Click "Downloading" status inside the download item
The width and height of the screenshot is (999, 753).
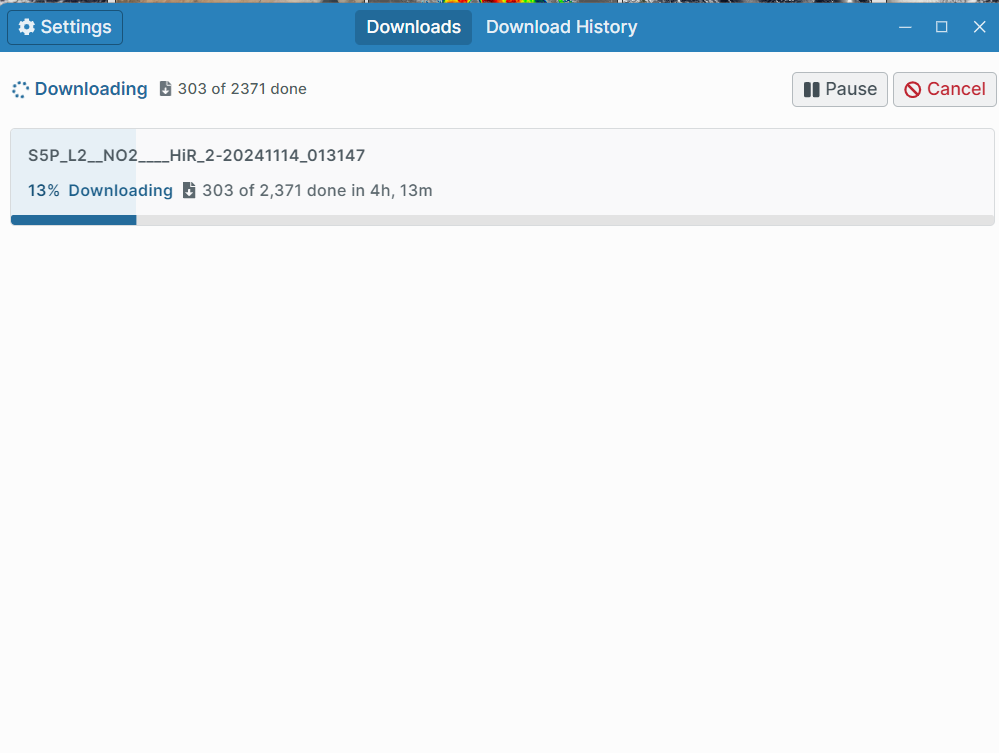(120, 190)
